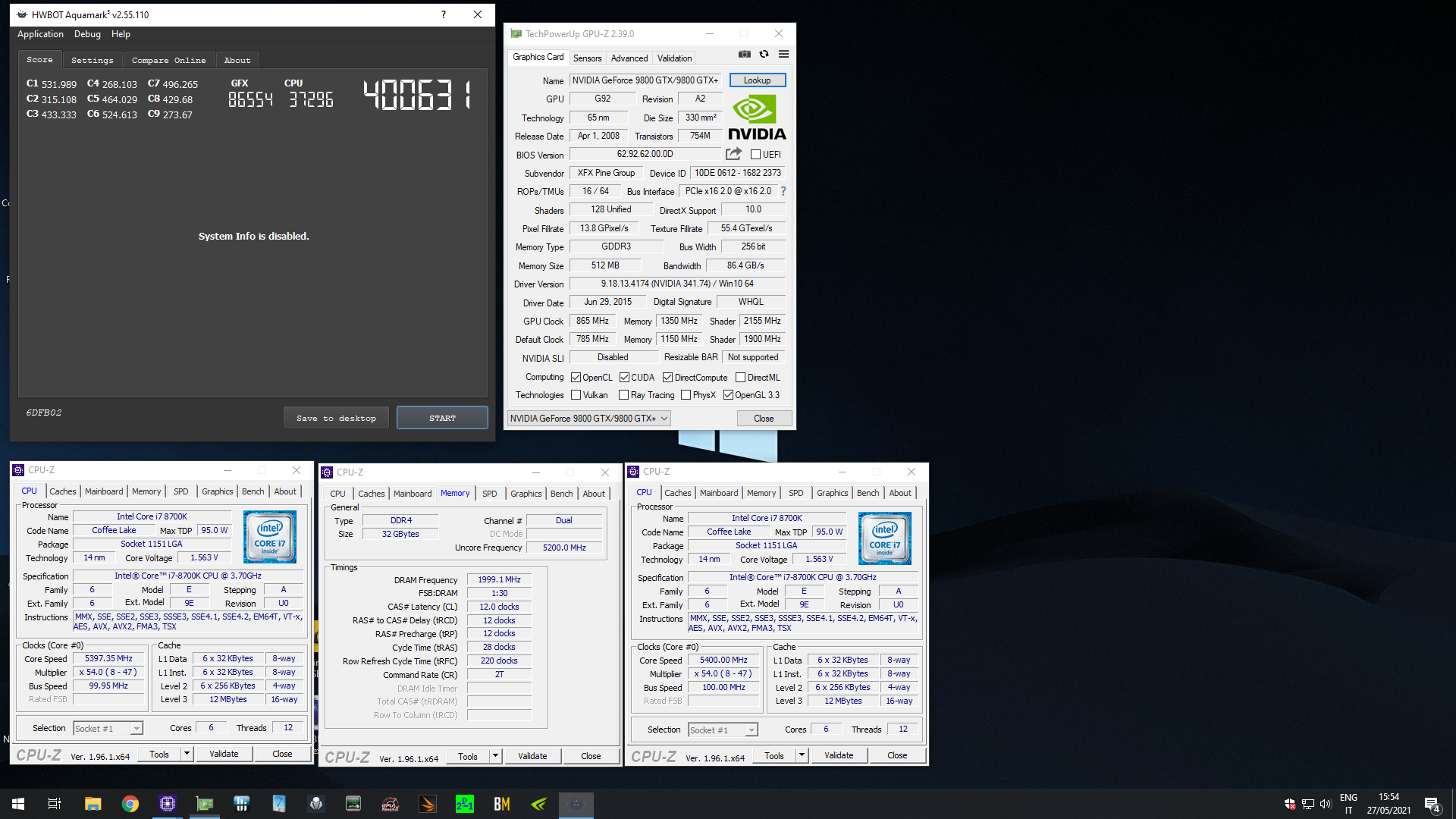Toggle the OpenCL checkbox
Screen dimensions: 1456x819
point(576,378)
